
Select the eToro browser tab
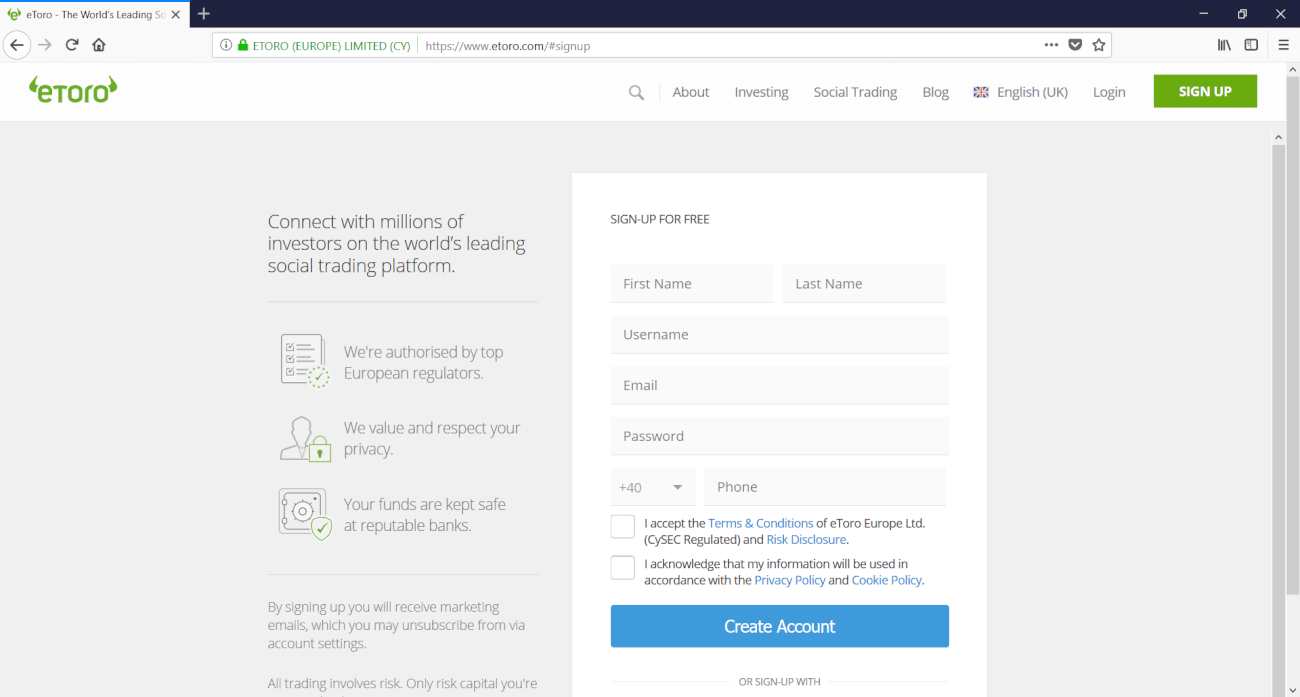click(x=95, y=14)
